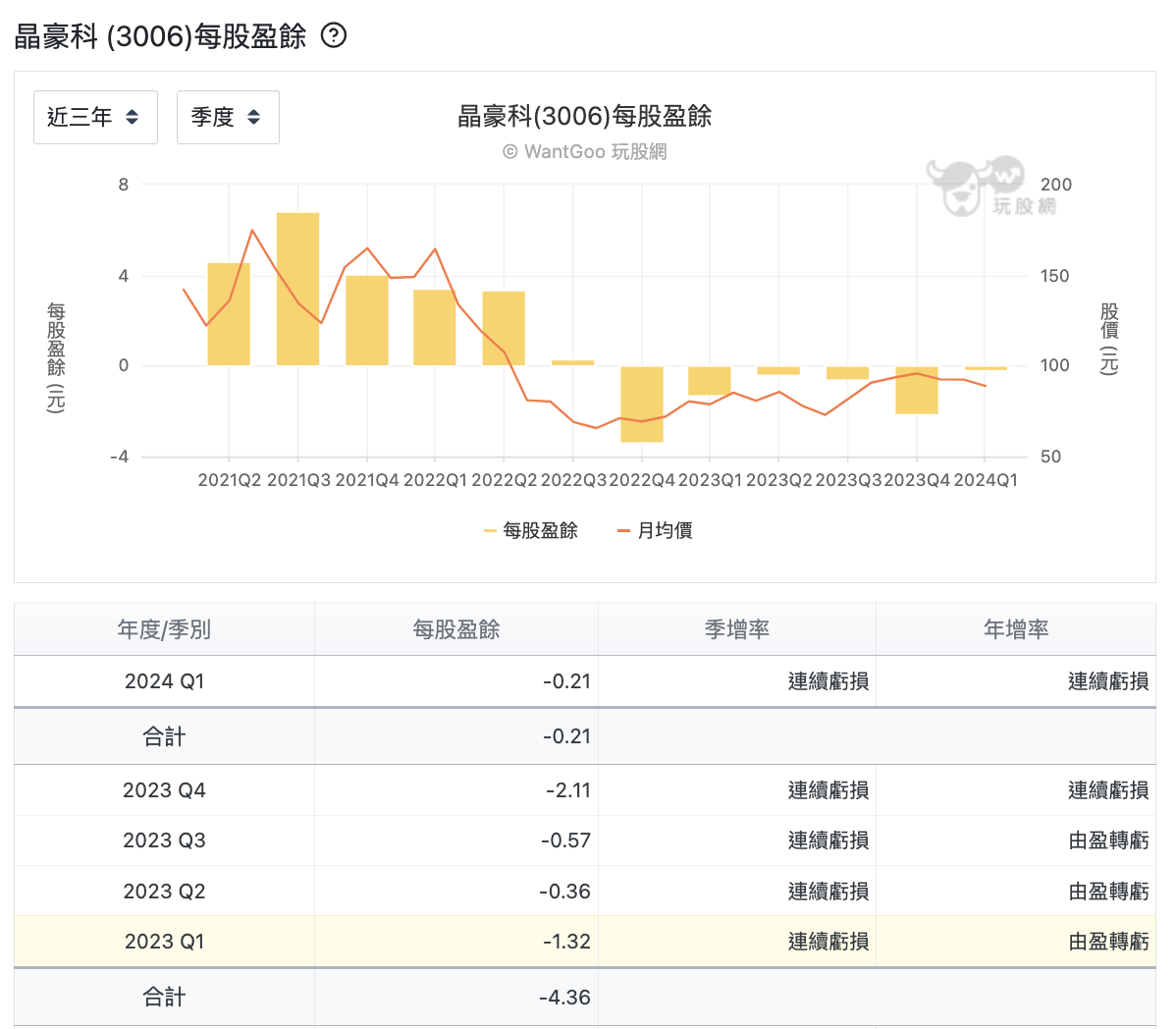Screen dimensions: 1176x1029
Task: Click the 年度/季別 column header
Action: point(164,629)
